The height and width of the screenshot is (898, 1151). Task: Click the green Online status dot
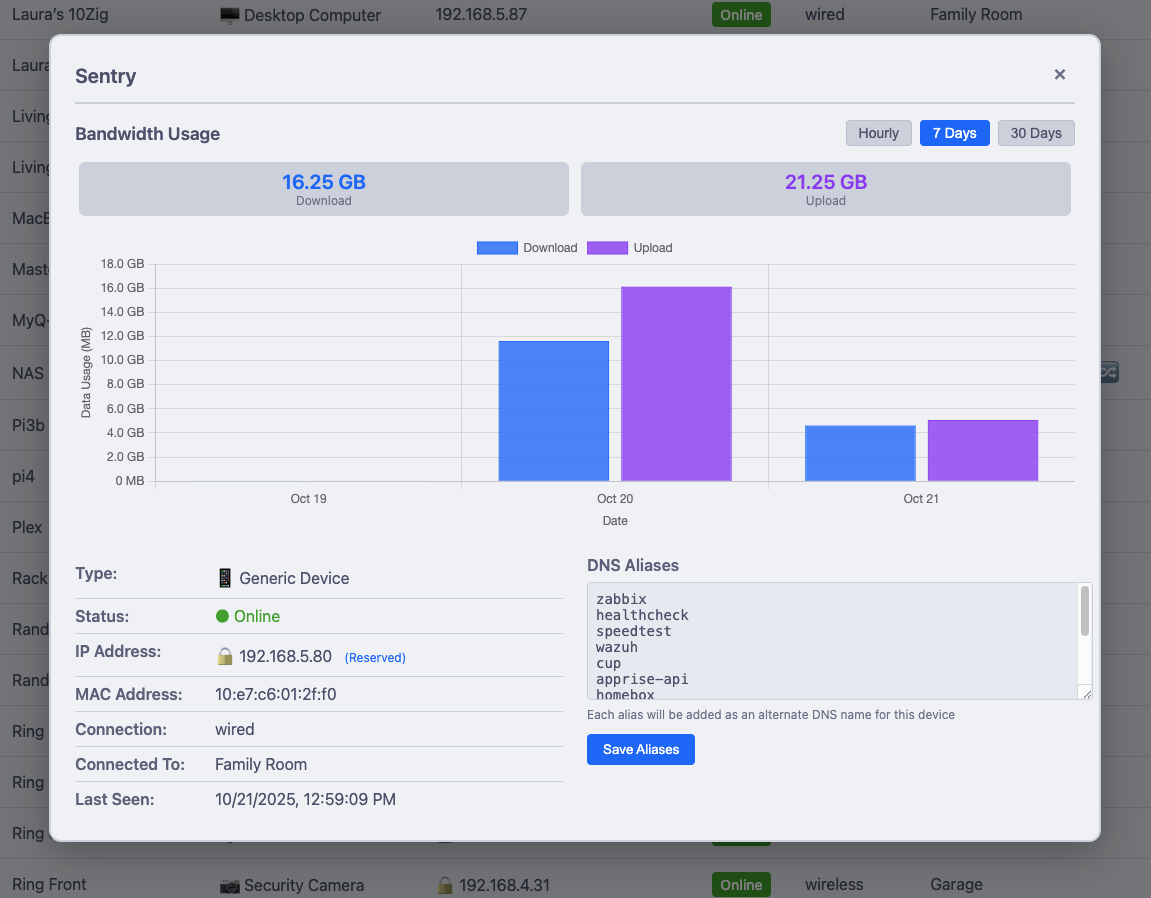click(222, 616)
